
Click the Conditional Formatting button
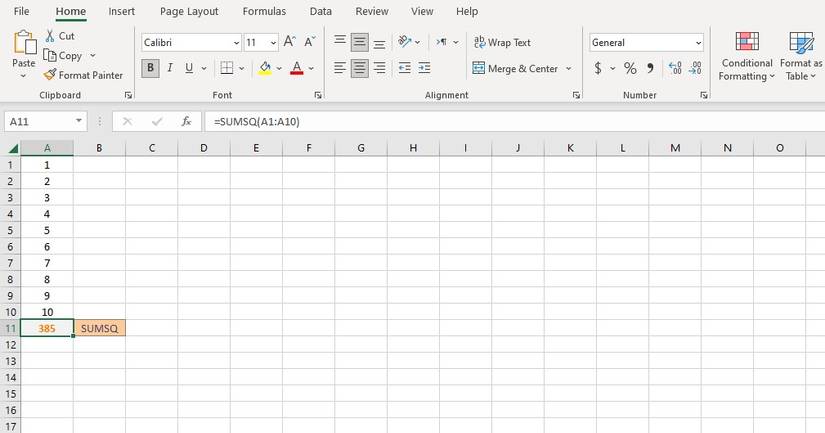pos(747,56)
